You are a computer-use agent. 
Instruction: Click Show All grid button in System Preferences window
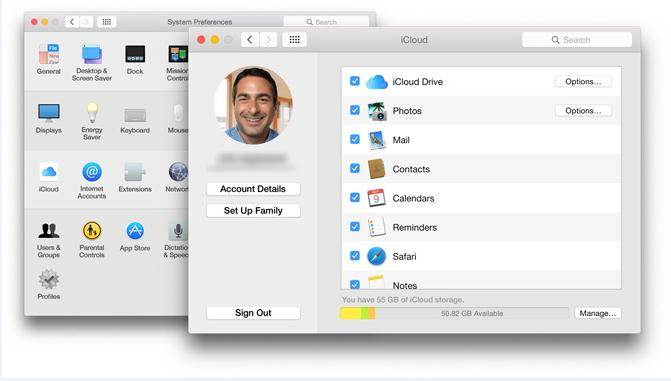107,22
